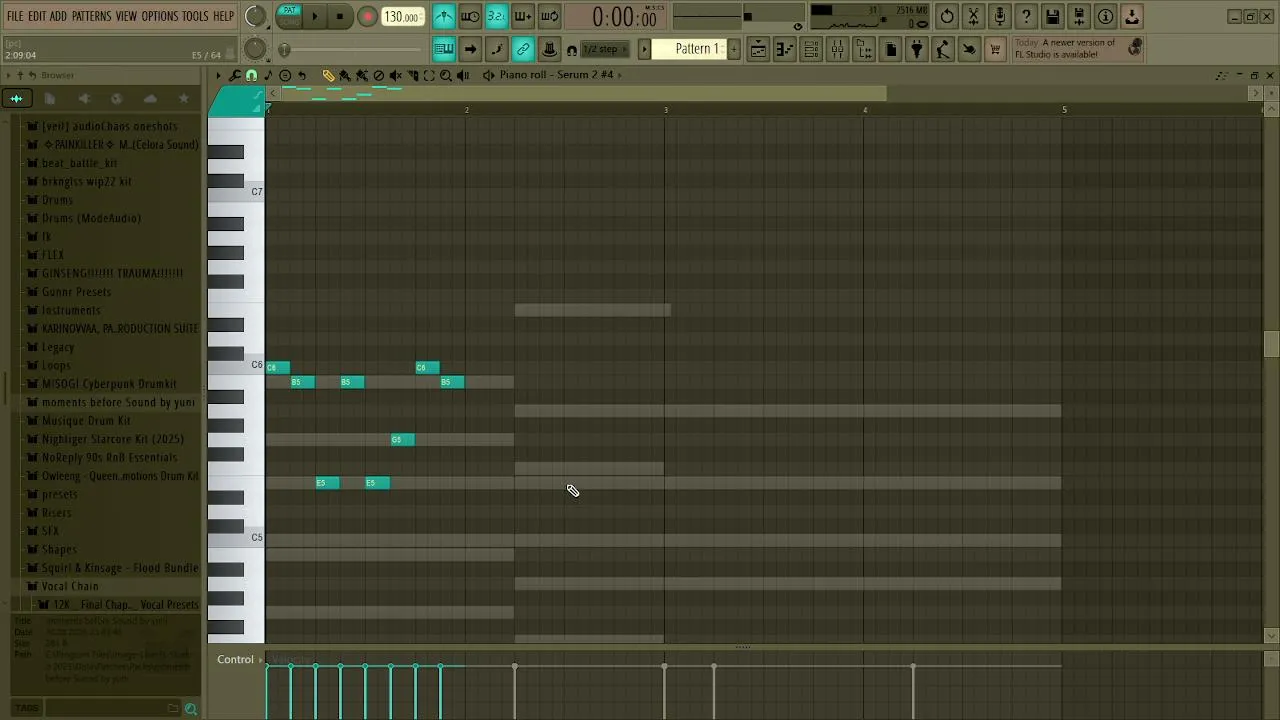Select the Delete tool icon
This screenshot has height=720, width=1280.
[378, 75]
